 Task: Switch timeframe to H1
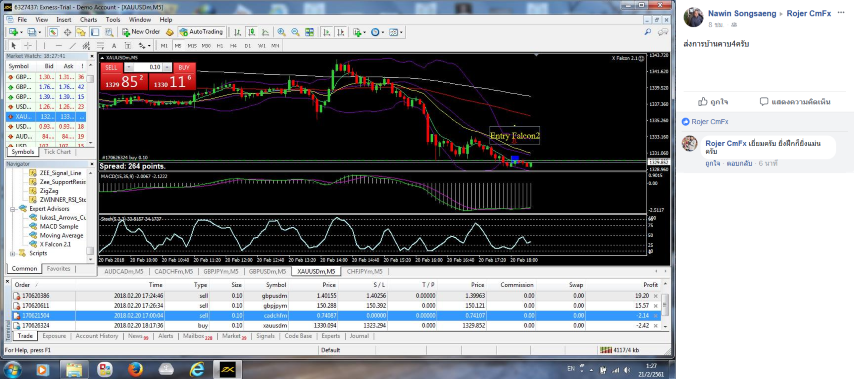(x=220, y=46)
